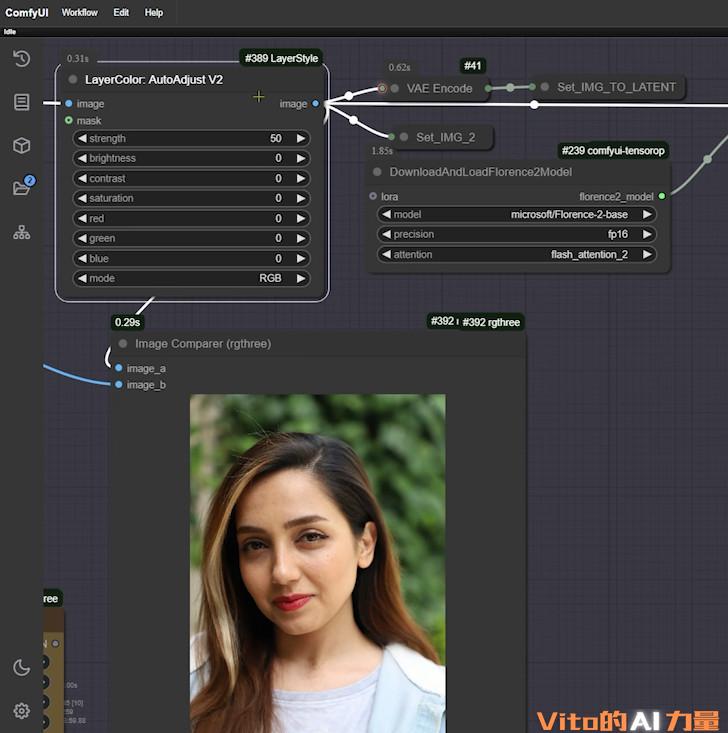Click the portrait preview in Image Comparer

[x=317, y=563]
